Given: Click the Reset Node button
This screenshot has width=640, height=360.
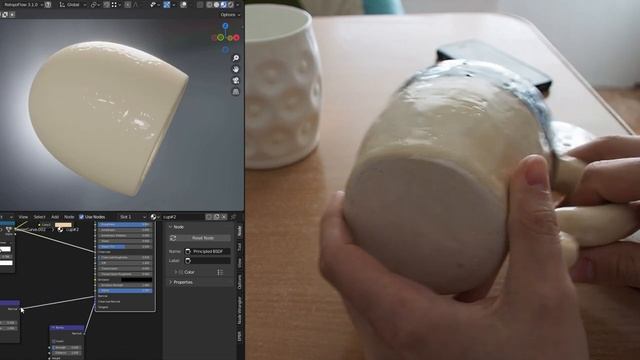Looking at the screenshot, I should (203, 238).
